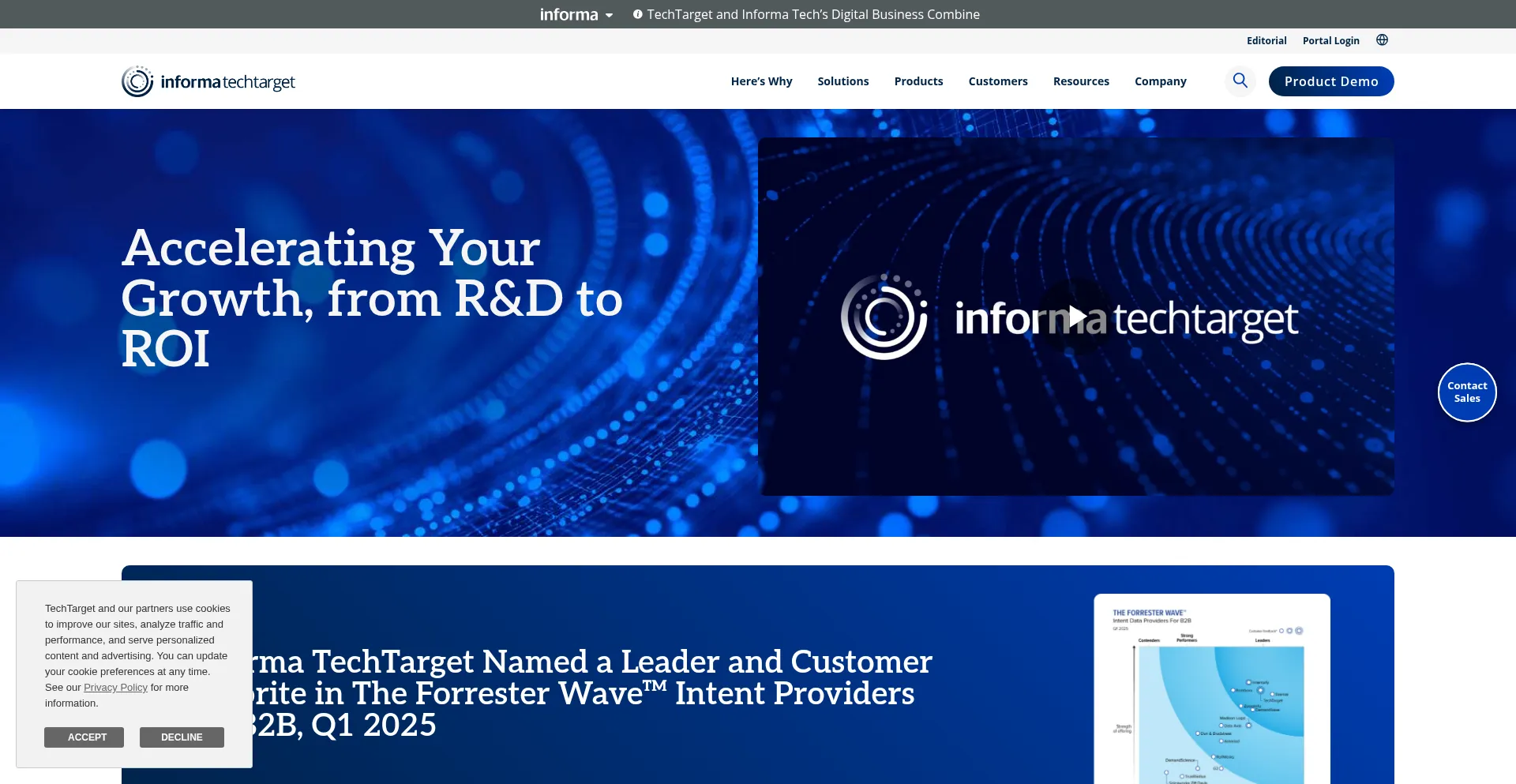Click the Informa TechTarget logo in header

pyautogui.click(x=208, y=81)
